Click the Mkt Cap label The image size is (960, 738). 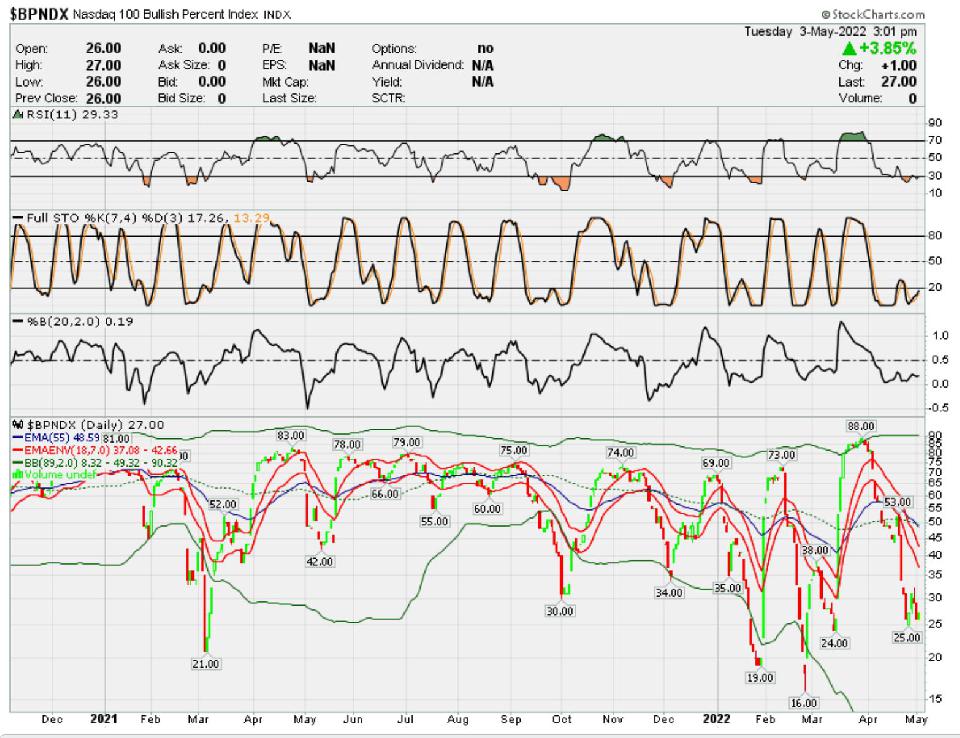pos(285,81)
